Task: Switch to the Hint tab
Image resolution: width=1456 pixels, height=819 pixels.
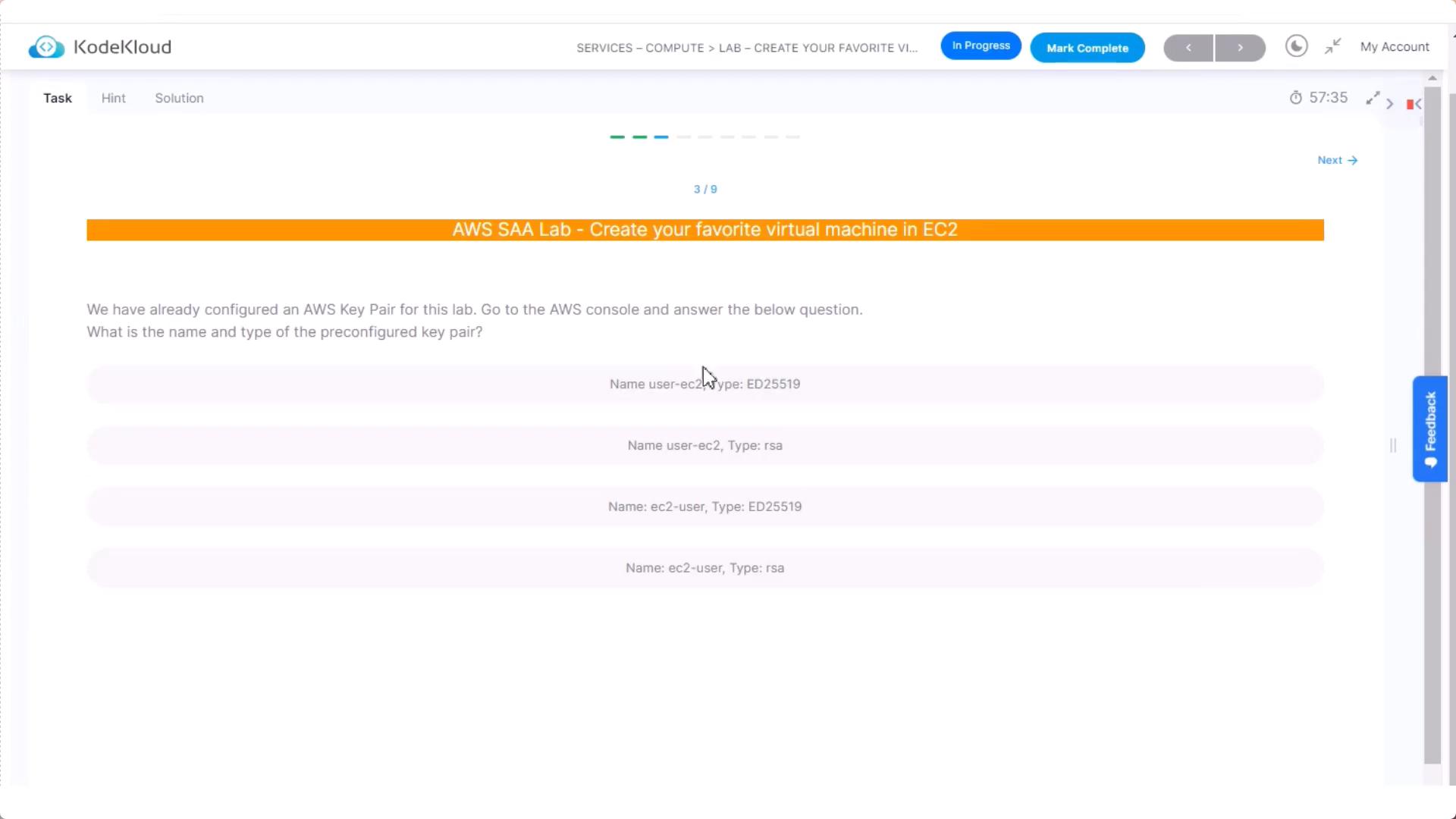Action: click(x=114, y=98)
